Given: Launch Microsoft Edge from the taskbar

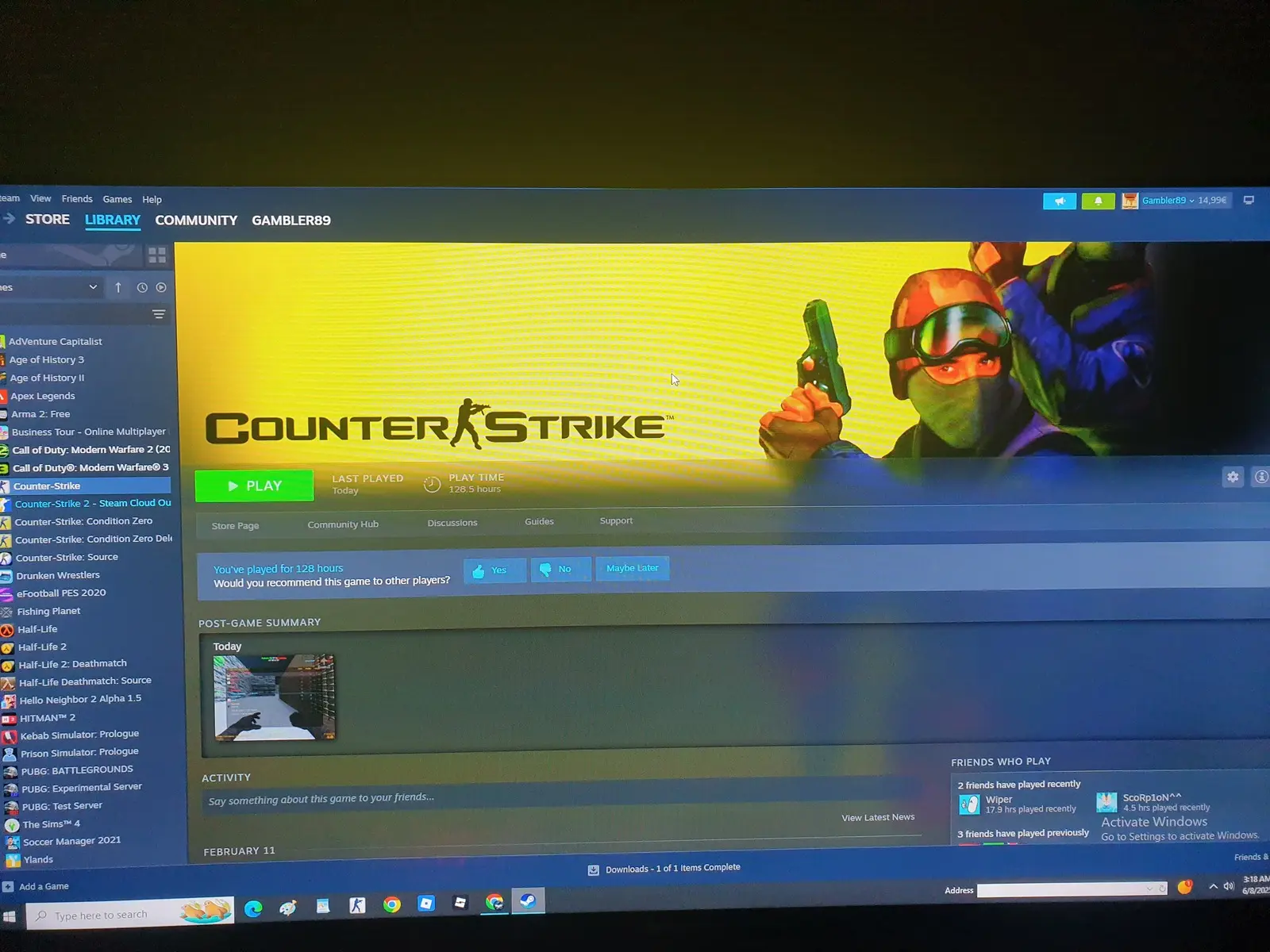Looking at the screenshot, I should point(253,909).
